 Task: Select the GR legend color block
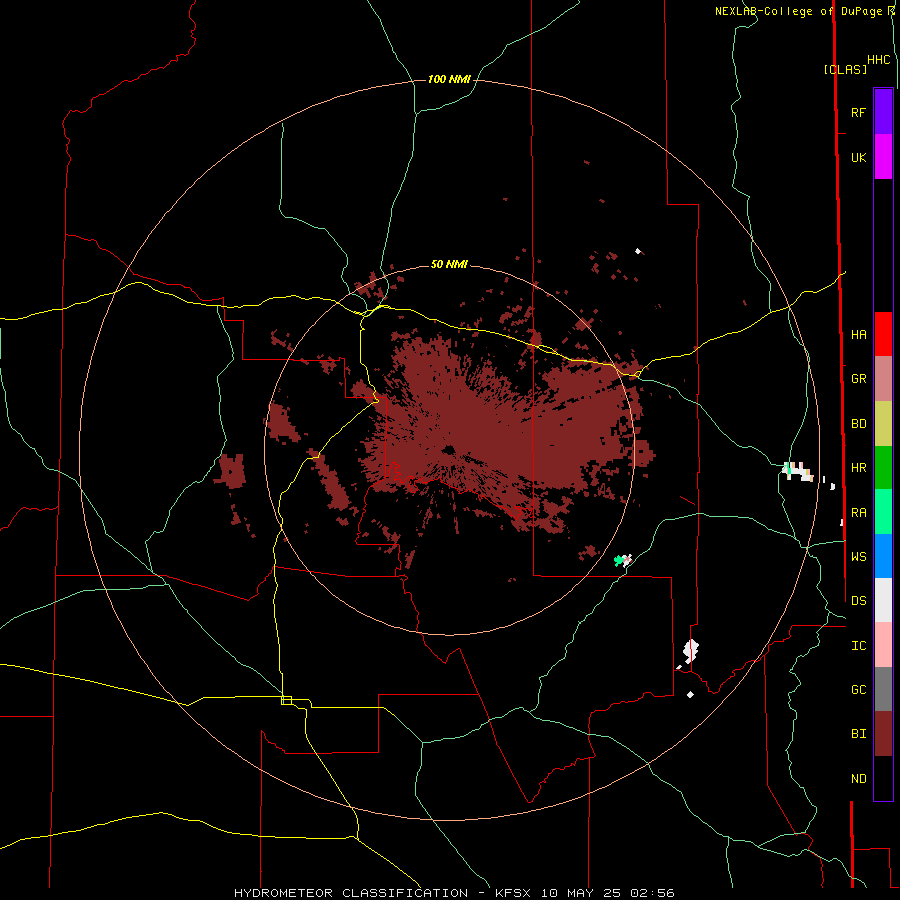[883, 379]
